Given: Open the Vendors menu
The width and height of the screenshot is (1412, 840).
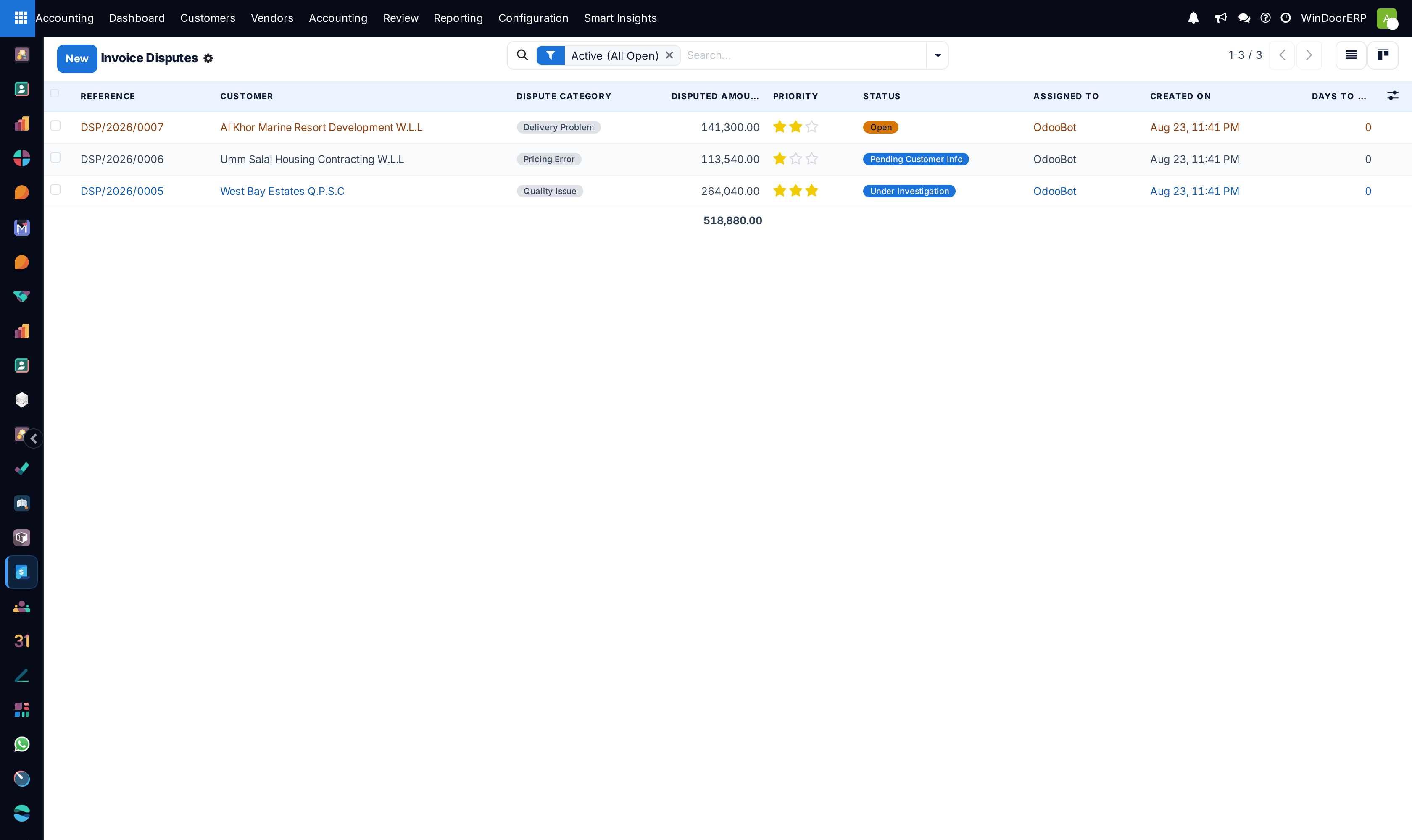Looking at the screenshot, I should pos(272,18).
